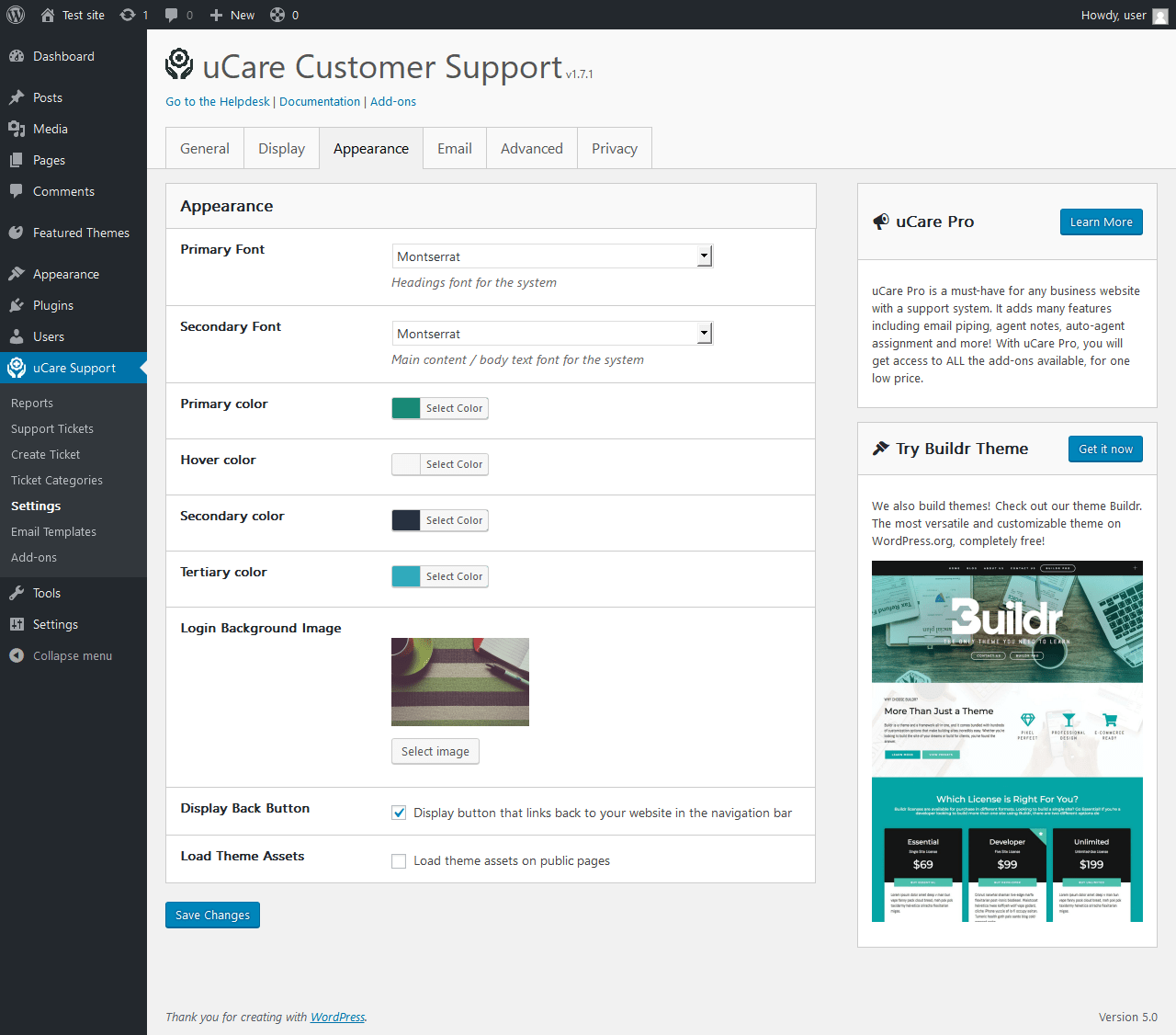Image resolution: width=1176 pixels, height=1035 pixels.
Task: Click the Get it now button
Action: pos(1106,449)
